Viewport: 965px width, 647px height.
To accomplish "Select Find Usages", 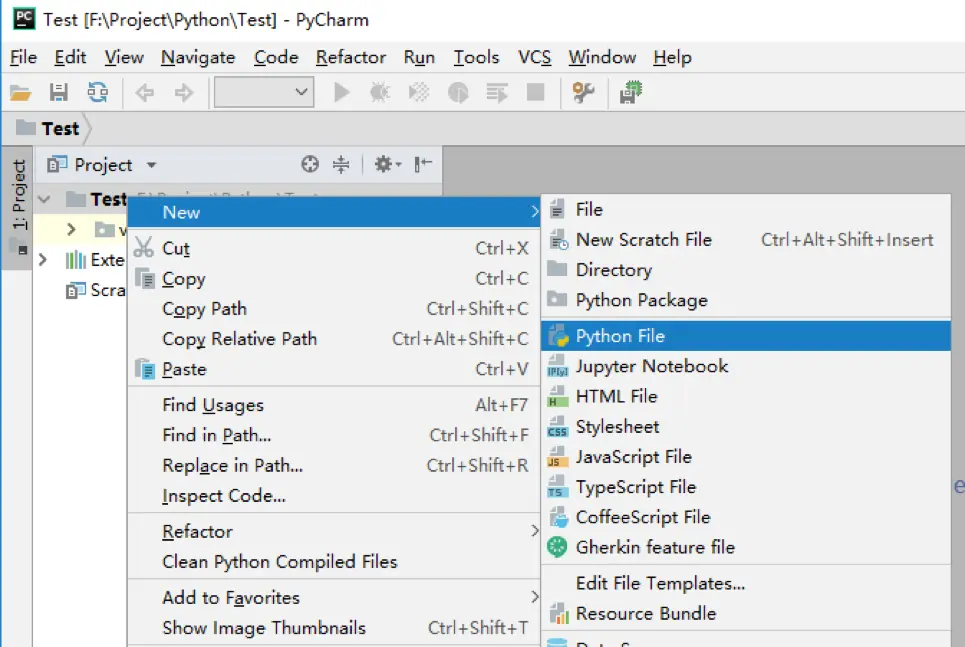I will click(x=334, y=405).
